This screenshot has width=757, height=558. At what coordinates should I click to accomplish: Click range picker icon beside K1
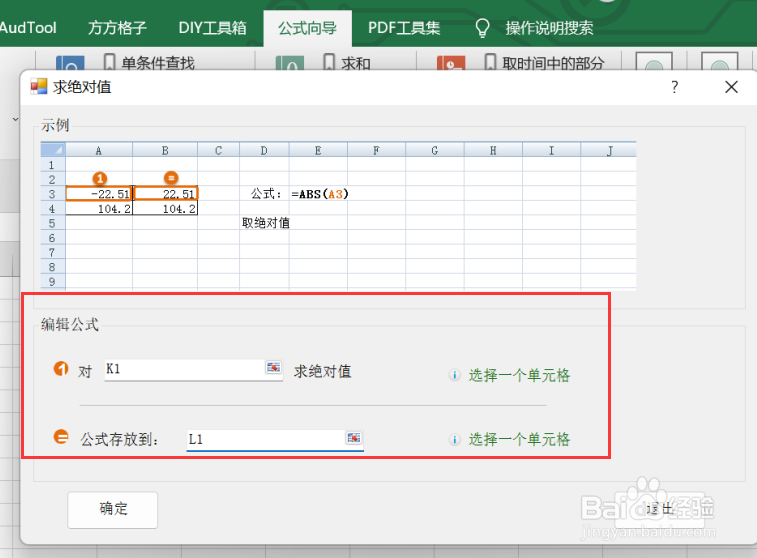(274, 368)
